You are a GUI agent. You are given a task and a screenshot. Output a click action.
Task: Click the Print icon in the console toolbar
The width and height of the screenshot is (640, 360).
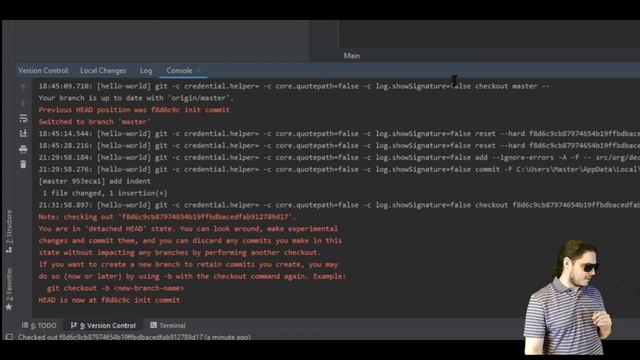click(23, 149)
